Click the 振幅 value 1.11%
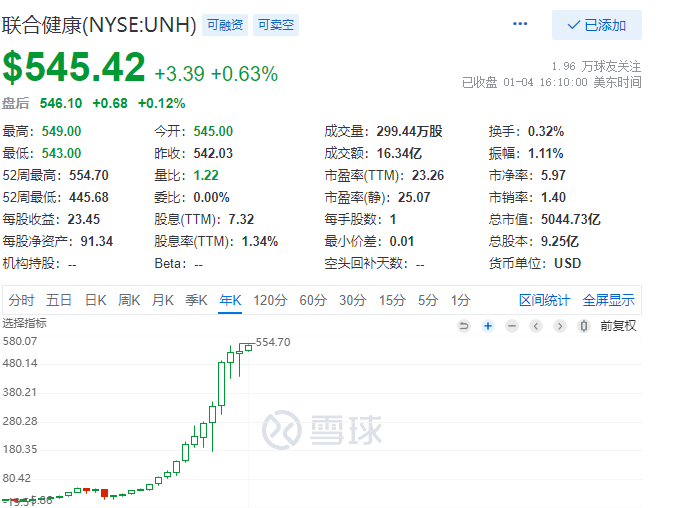The width and height of the screenshot is (674, 508). point(546,153)
